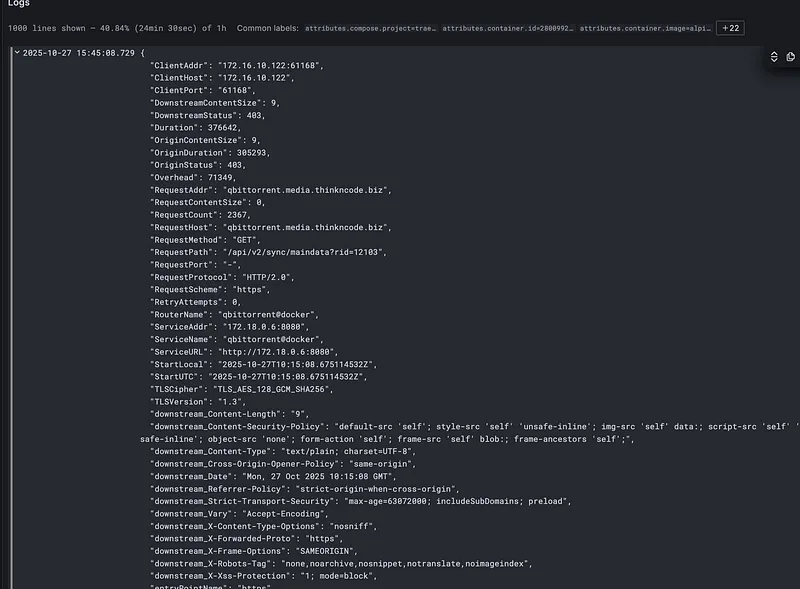Click the Logs panel title
This screenshot has width=800, height=589.
point(18,4)
